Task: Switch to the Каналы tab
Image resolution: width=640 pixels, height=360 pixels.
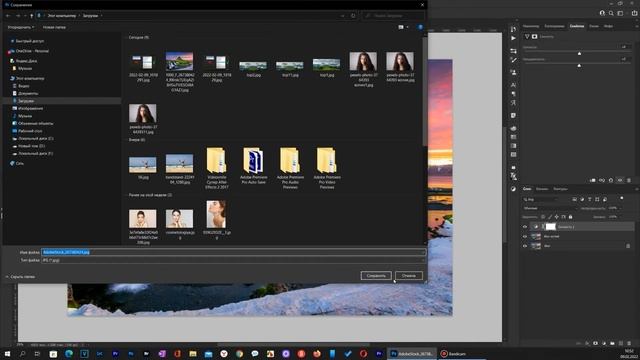Action: [542, 189]
